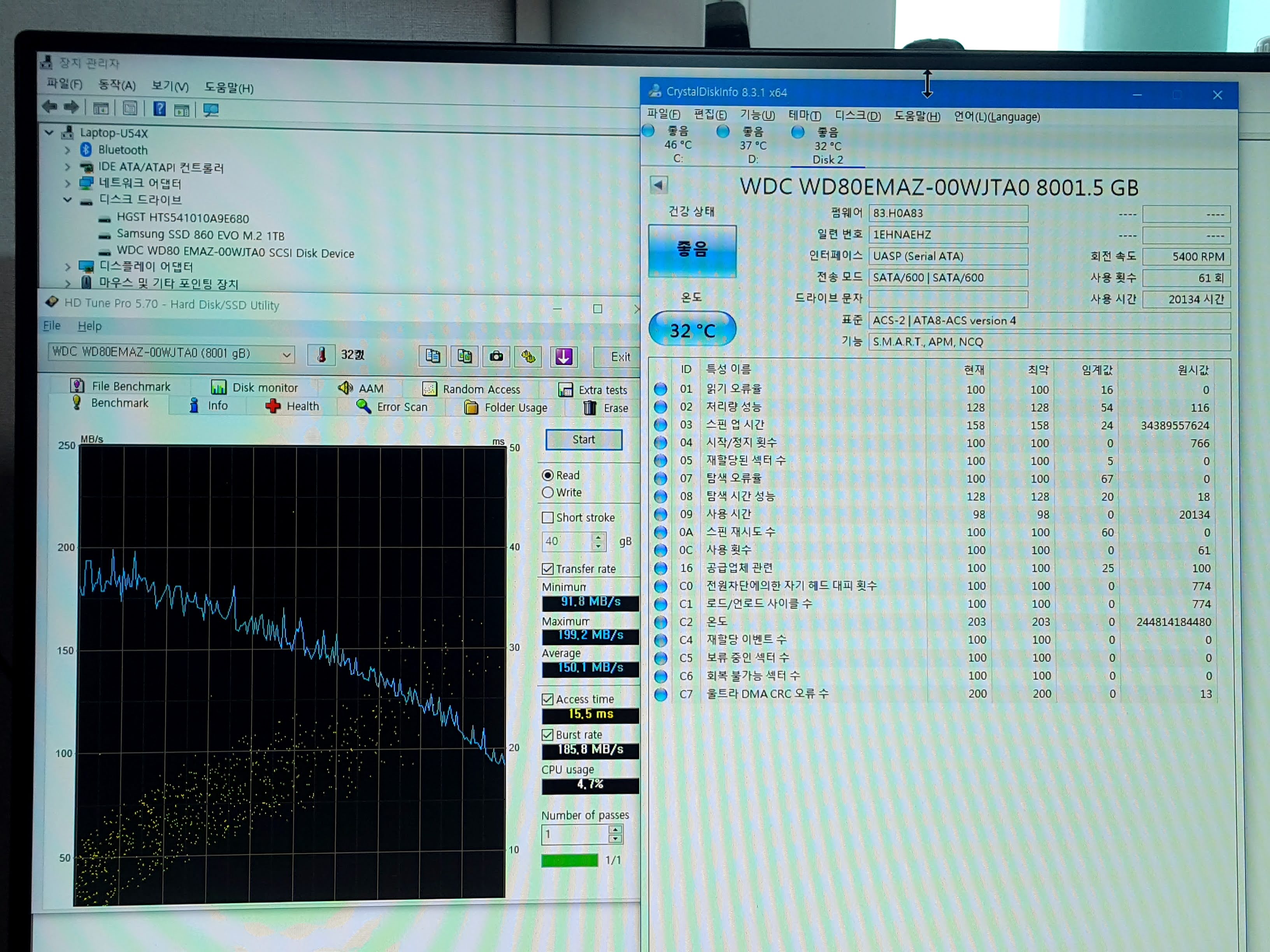Select Samsung SSD 860 EVO tree item
Image resolution: width=1270 pixels, height=952 pixels.
pos(200,235)
